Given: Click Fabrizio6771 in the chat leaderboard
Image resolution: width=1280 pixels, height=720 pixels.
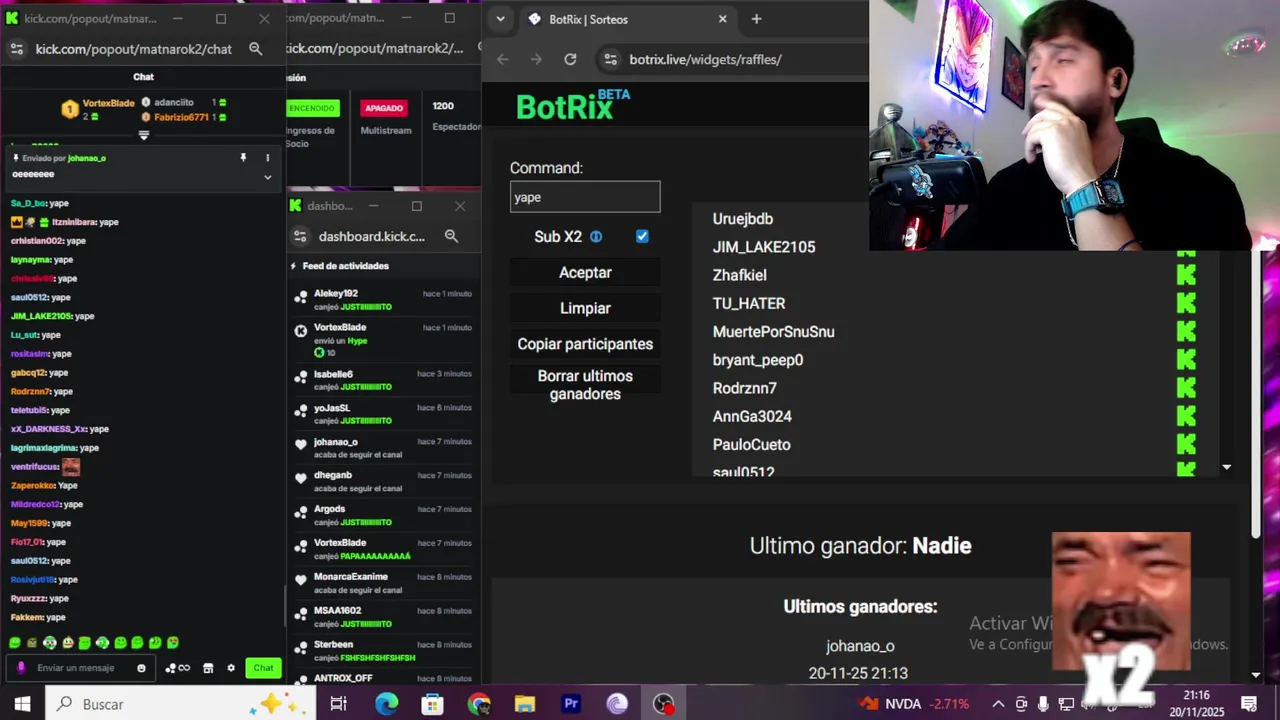Looking at the screenshot, I should tap(181, 117).
